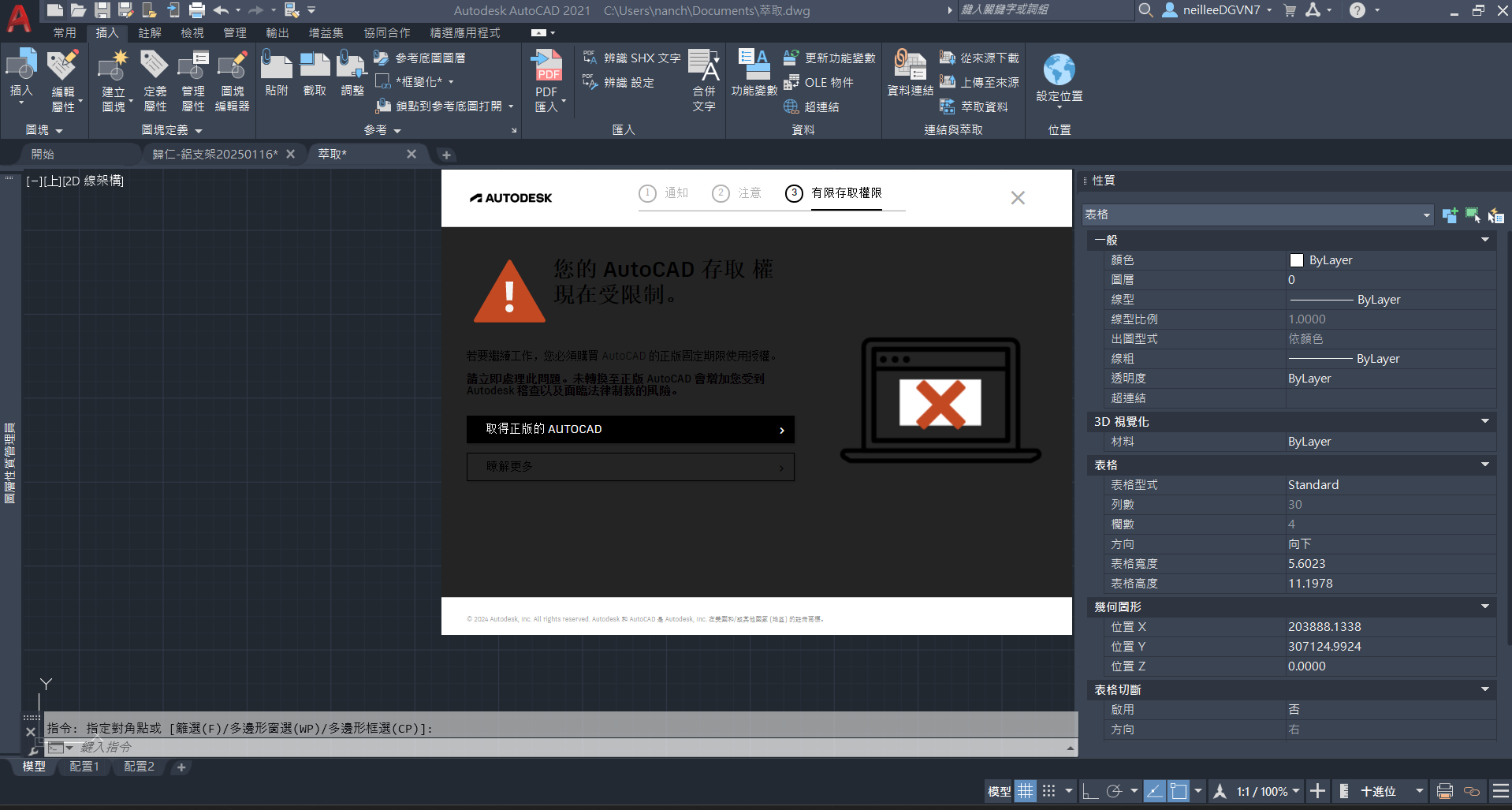Screen dimensions: 1512x810
Task: Click the 取得正版的 AUTOCAD button
Action: pyautogui.click(x=630, y=429)
